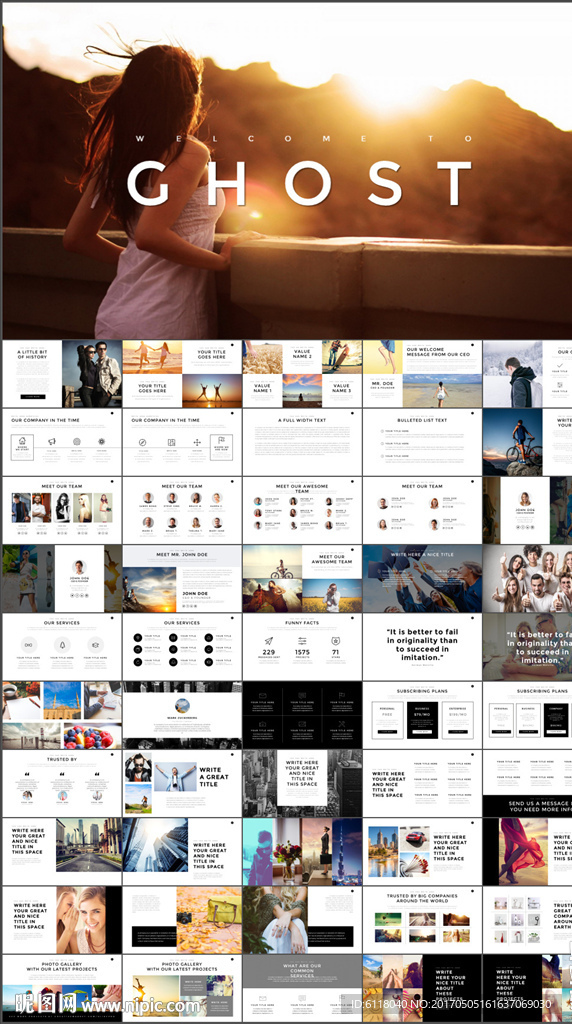Click the number 71 in Funny Facts
572x1024 pixels.
[x=334, y=652]
